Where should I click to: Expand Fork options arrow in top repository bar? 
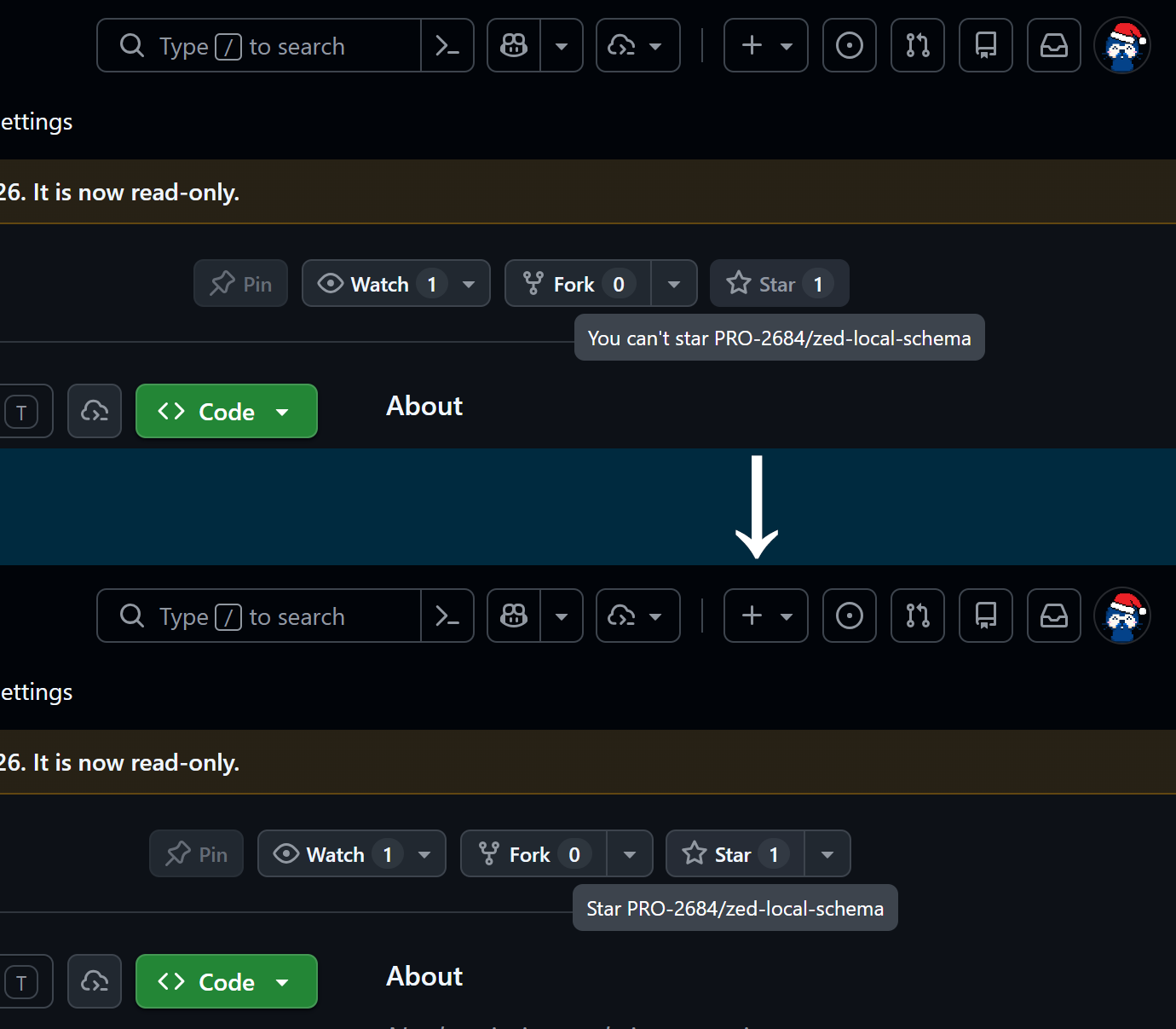point(674,283)
